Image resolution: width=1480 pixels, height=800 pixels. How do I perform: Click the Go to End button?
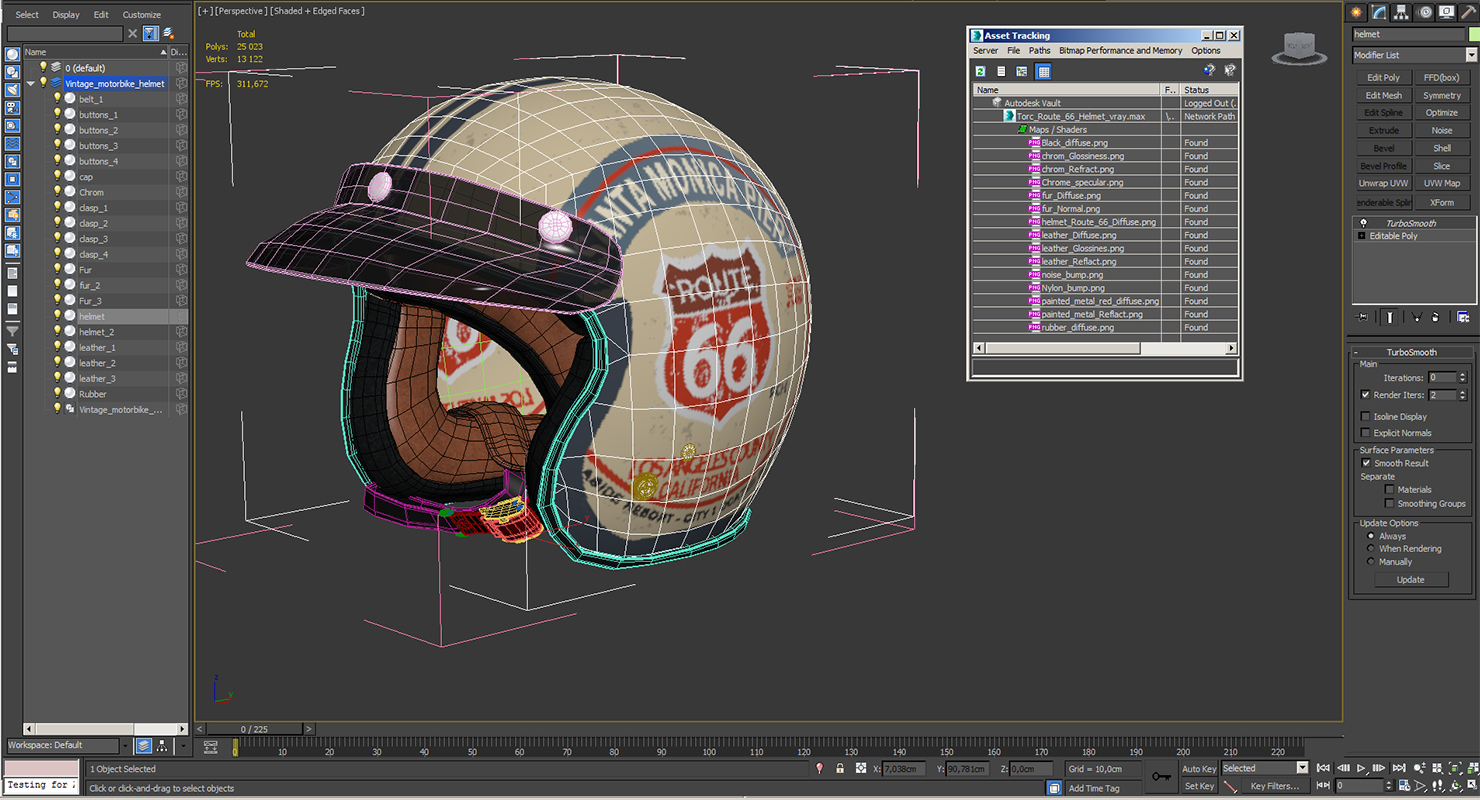(x=1398, y=768)
